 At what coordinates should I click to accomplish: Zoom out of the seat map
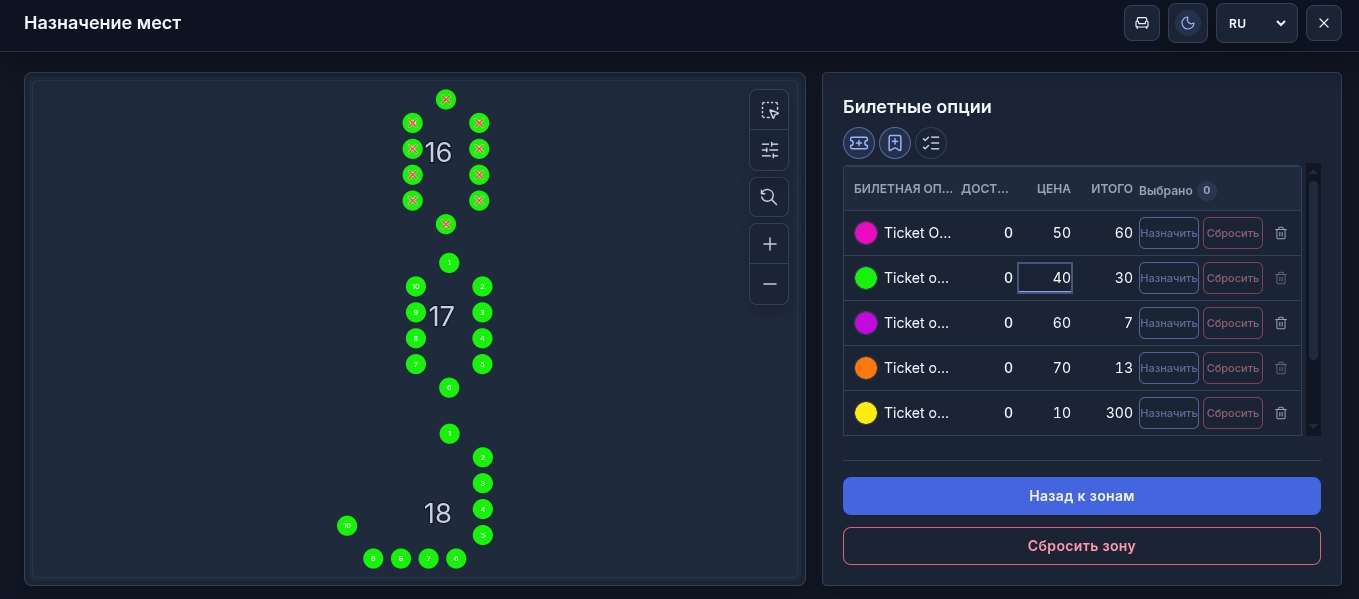click(x=769, y=284)
